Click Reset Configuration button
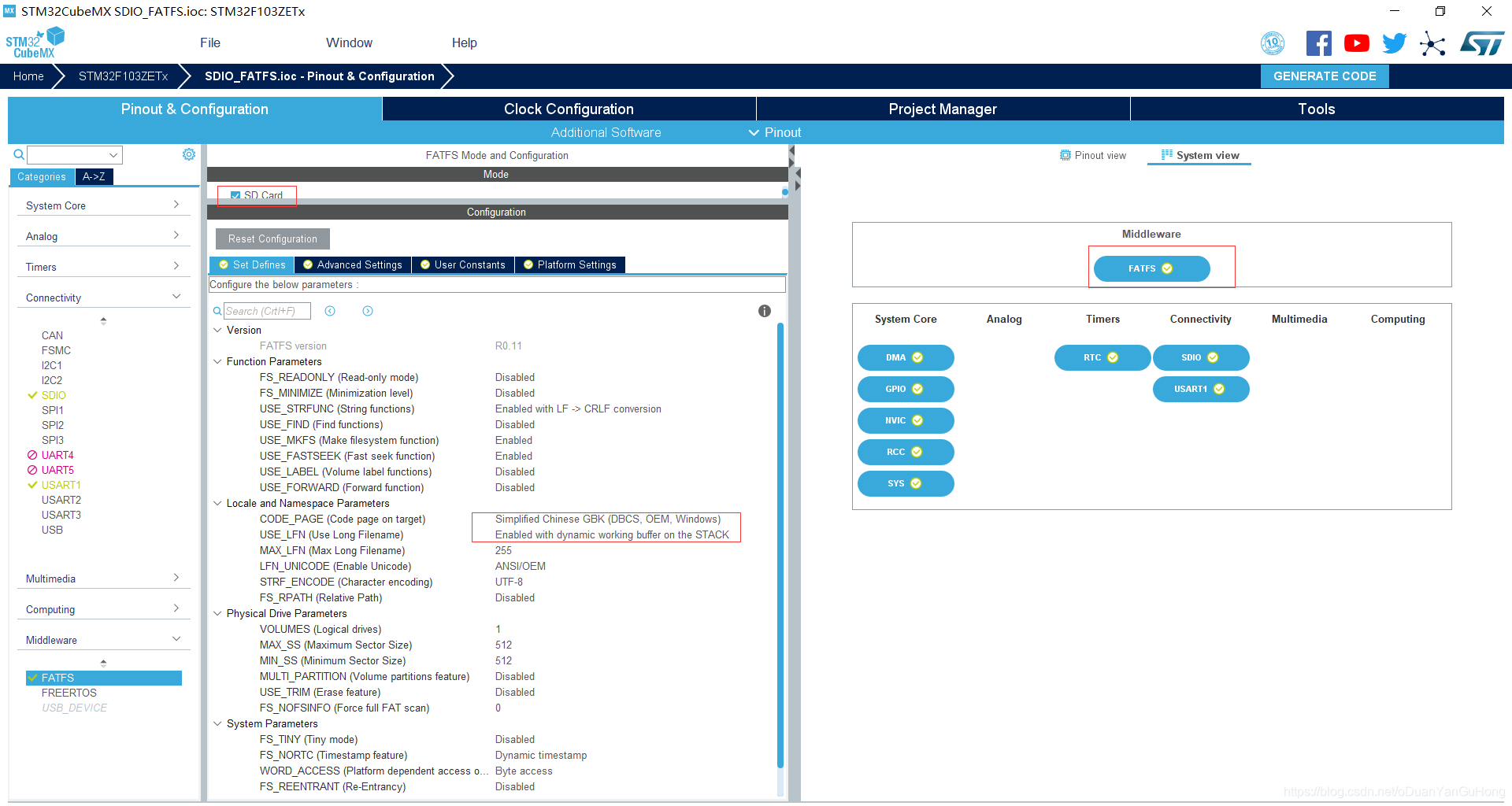 (272, 238)
